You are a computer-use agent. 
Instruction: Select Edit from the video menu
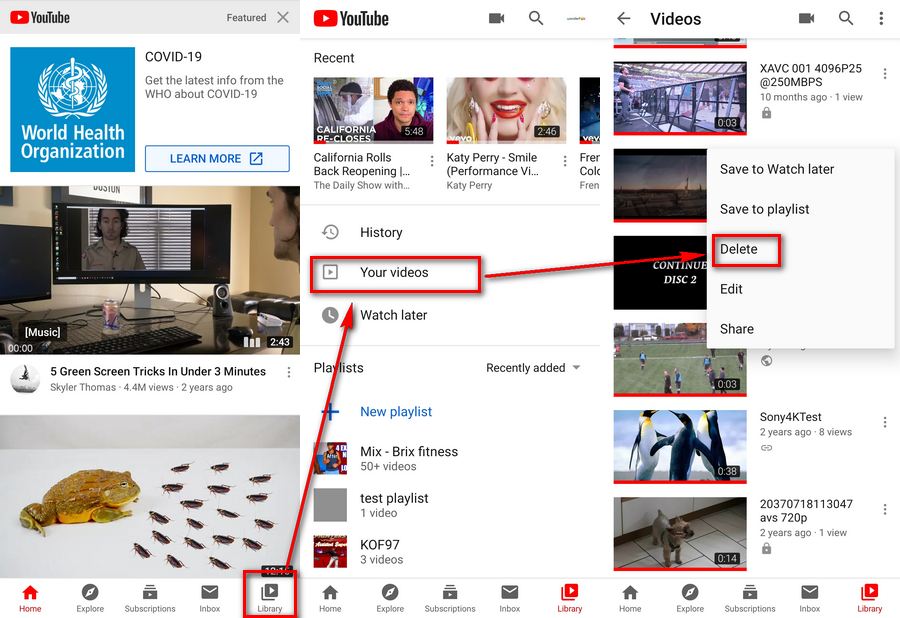731,289
